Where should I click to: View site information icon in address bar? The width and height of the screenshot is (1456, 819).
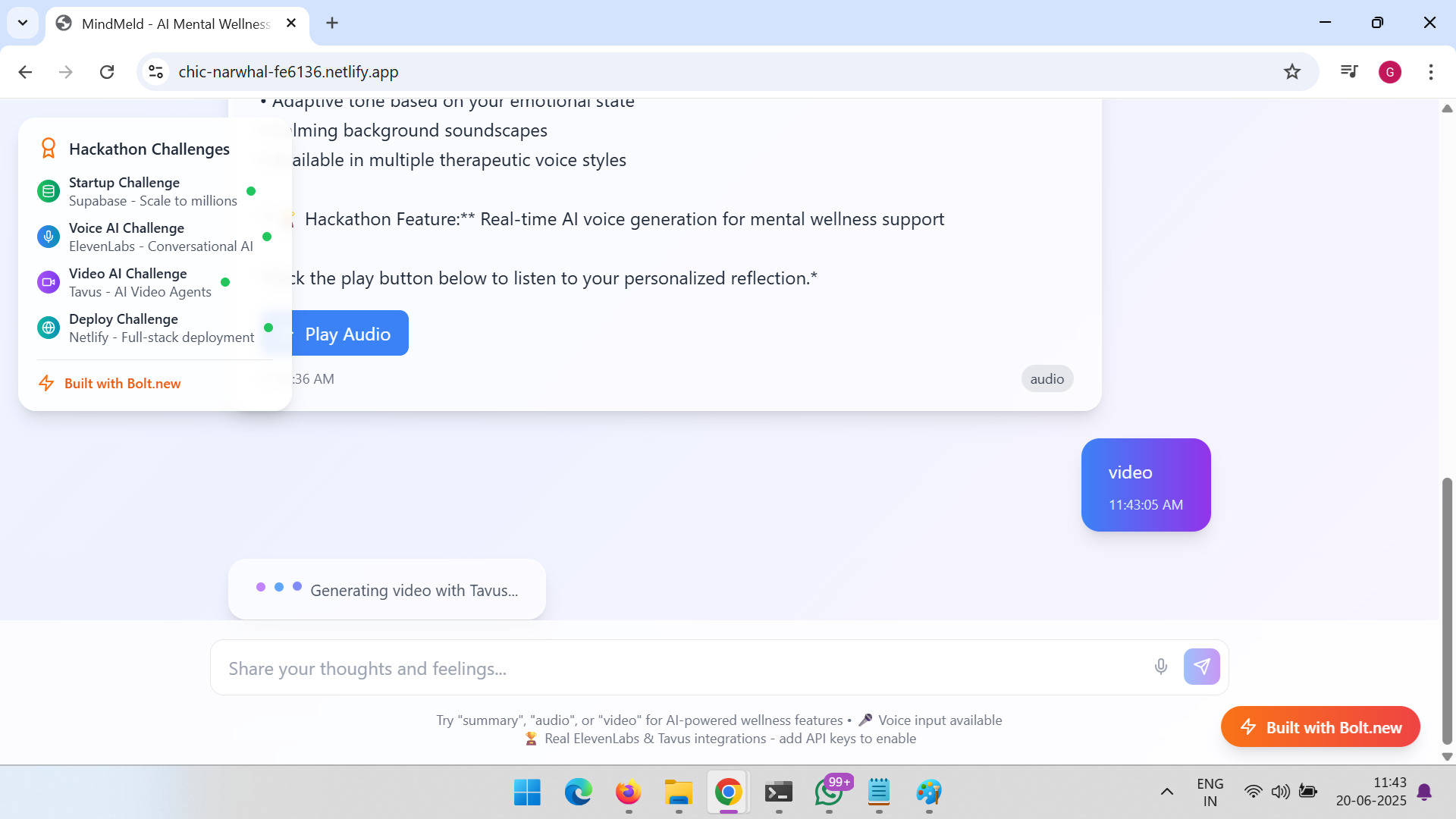[155, 72]
